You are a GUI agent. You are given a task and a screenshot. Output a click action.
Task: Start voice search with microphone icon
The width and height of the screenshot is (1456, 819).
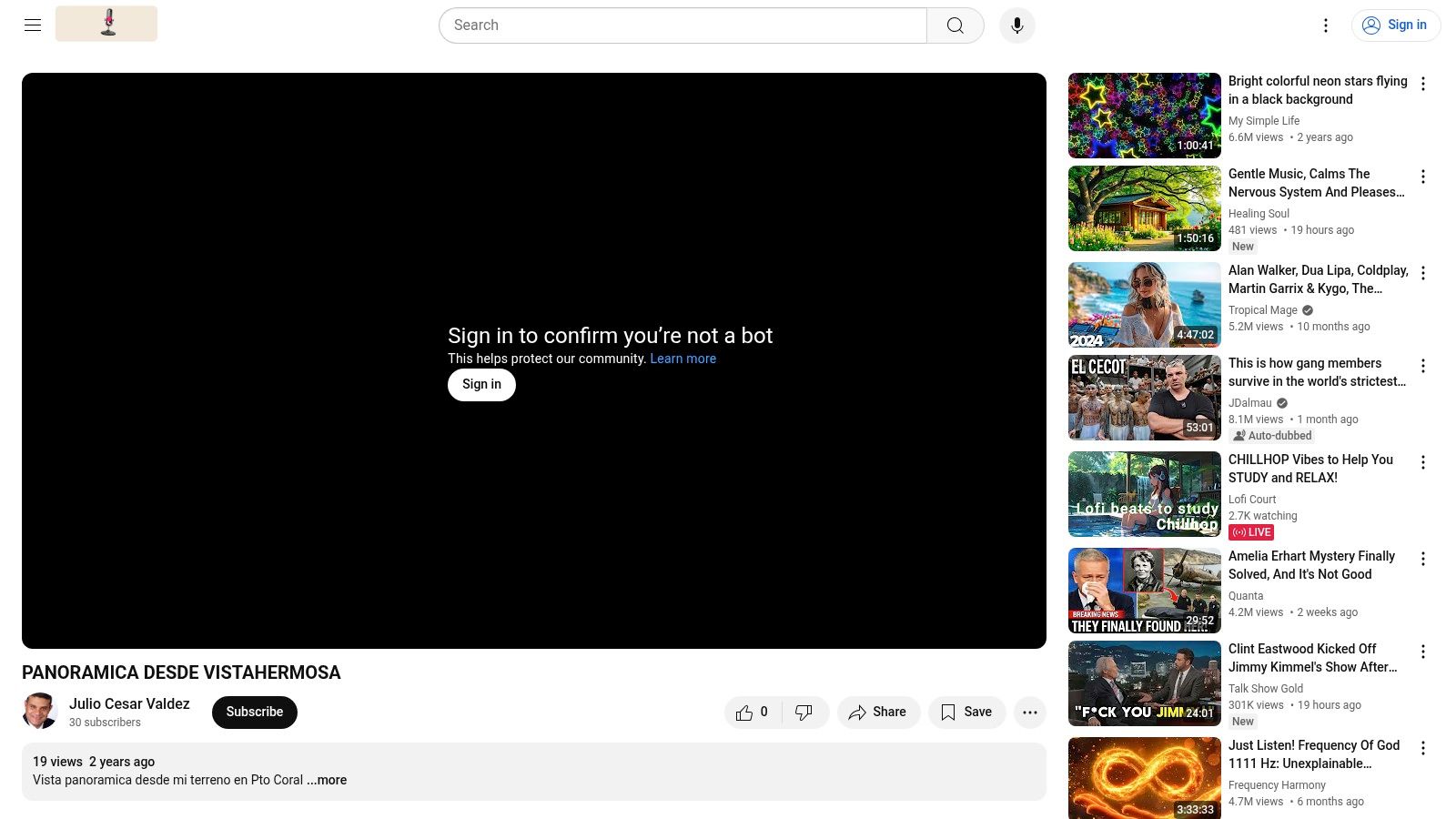click(x=1016, y=25)
